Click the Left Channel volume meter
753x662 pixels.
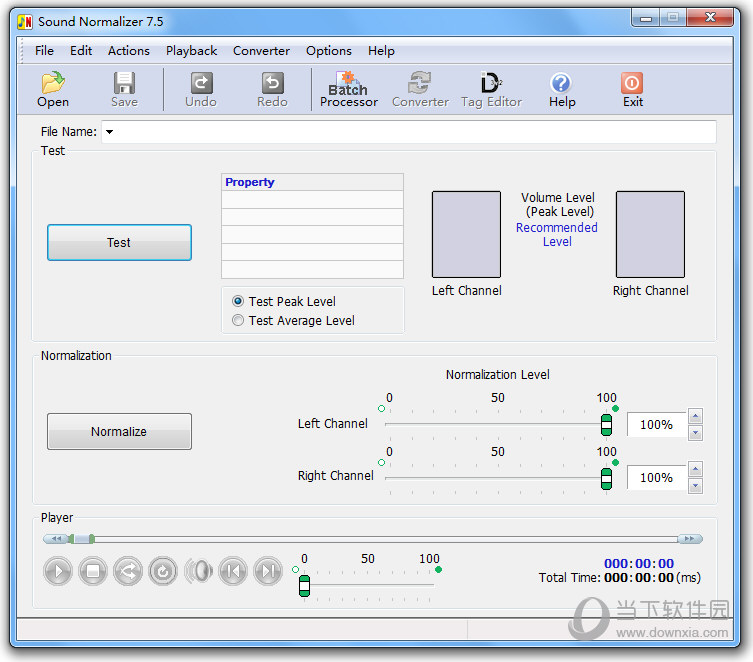point(466,234)
